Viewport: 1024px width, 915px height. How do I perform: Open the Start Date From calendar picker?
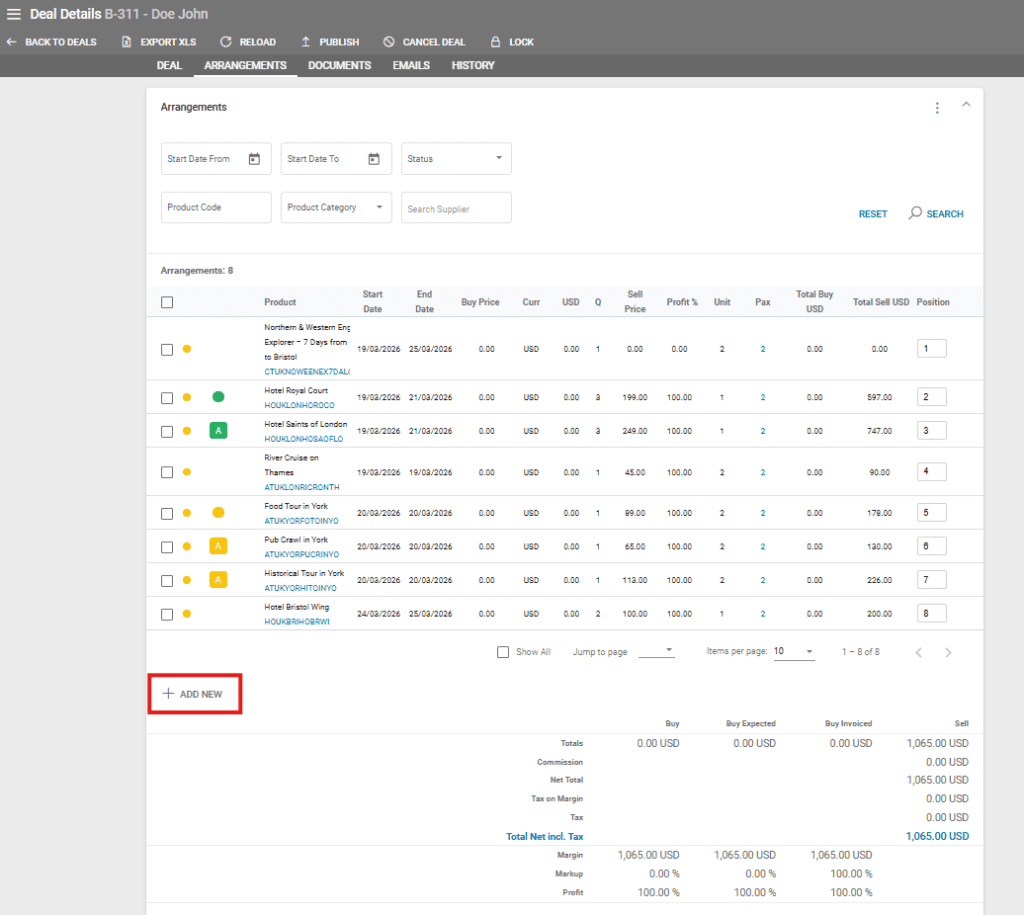[254, 159]
